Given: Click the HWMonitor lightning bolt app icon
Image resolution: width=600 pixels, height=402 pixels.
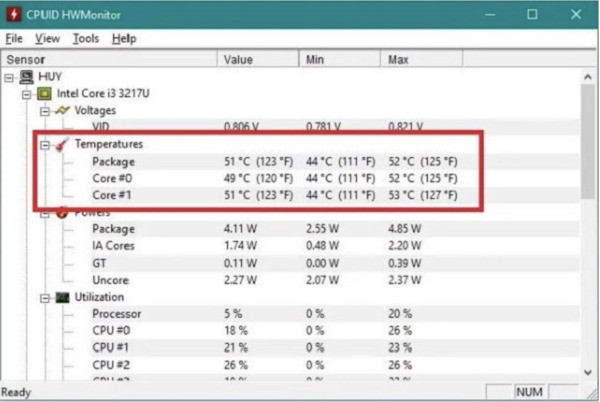Looking at the screenshot, I should pyautogui.click(x=13, y=15).
